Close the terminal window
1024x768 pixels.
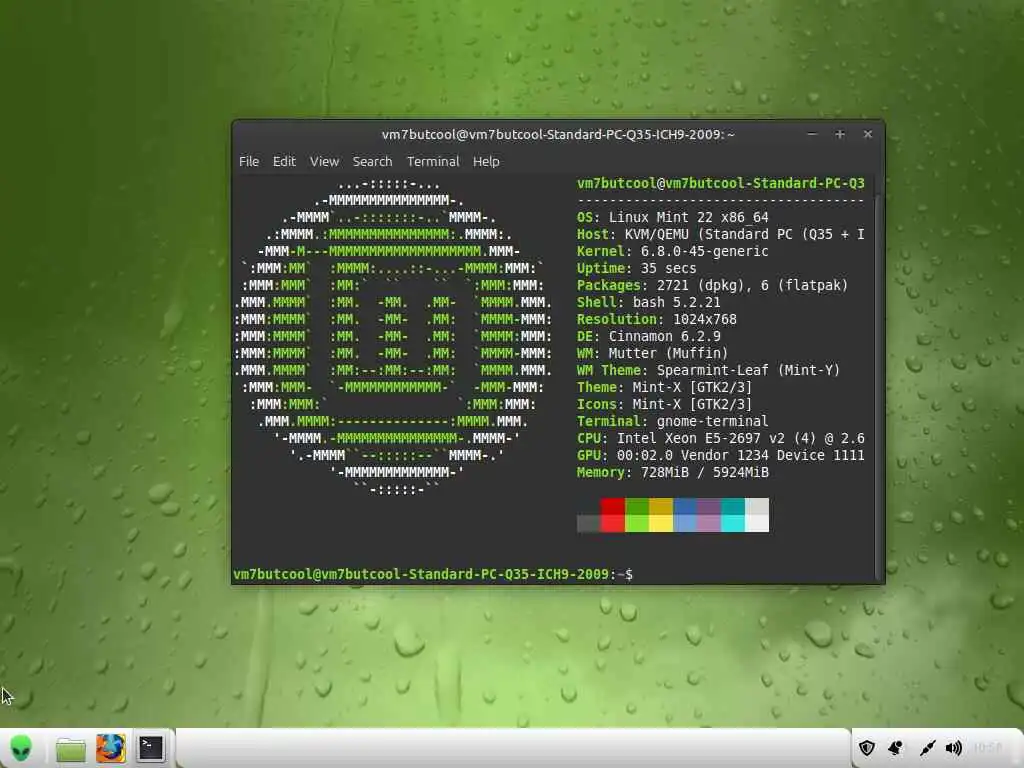click(x=868, y=134)
